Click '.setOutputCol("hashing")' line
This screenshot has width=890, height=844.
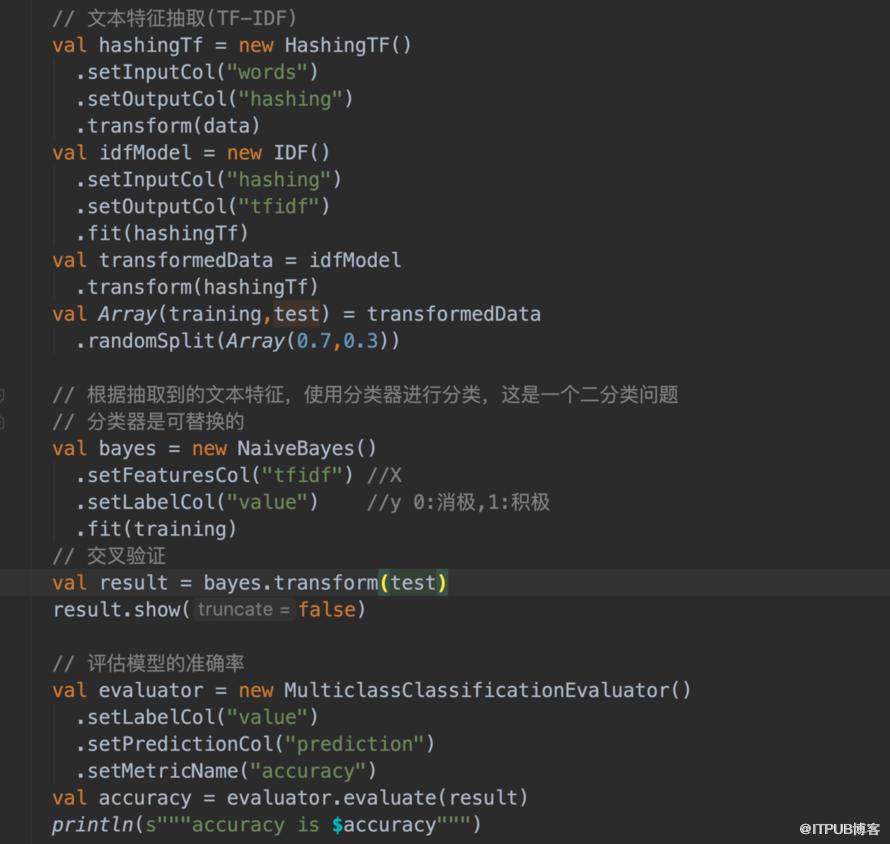tap(215, 99)
